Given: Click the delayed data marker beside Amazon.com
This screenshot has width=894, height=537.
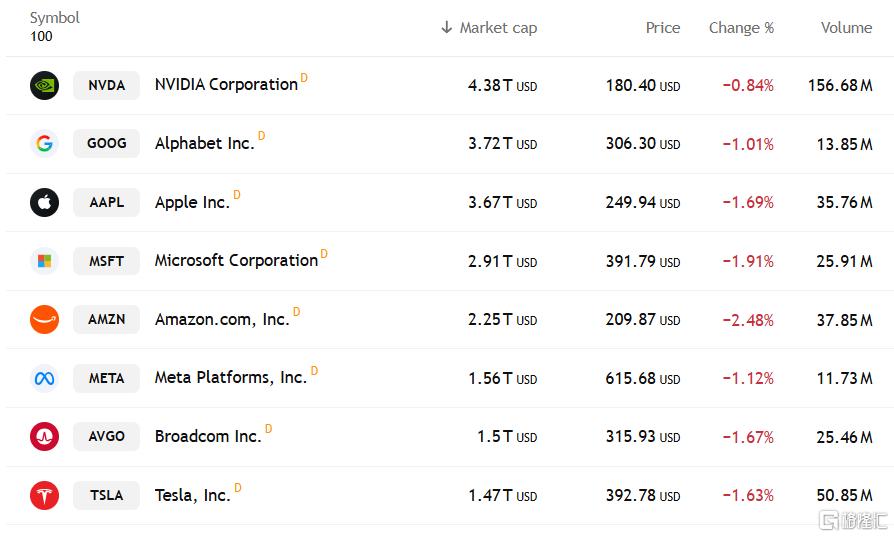Looking at the screenshot, I should (x=297, y=312).
